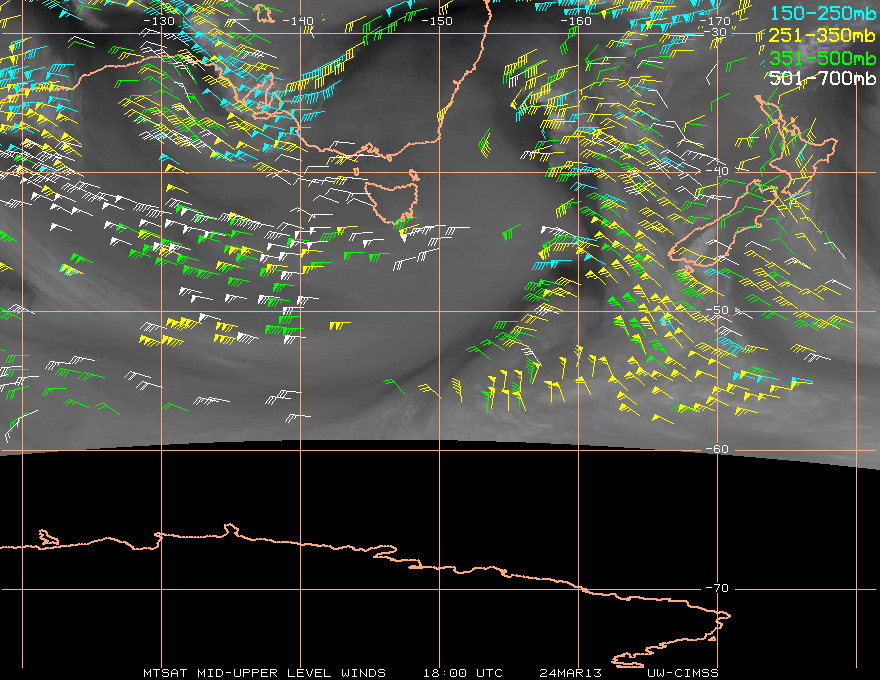Screen dimensions: 880x680
Task: Click the -160 longitude label
Action: [576, 21]
